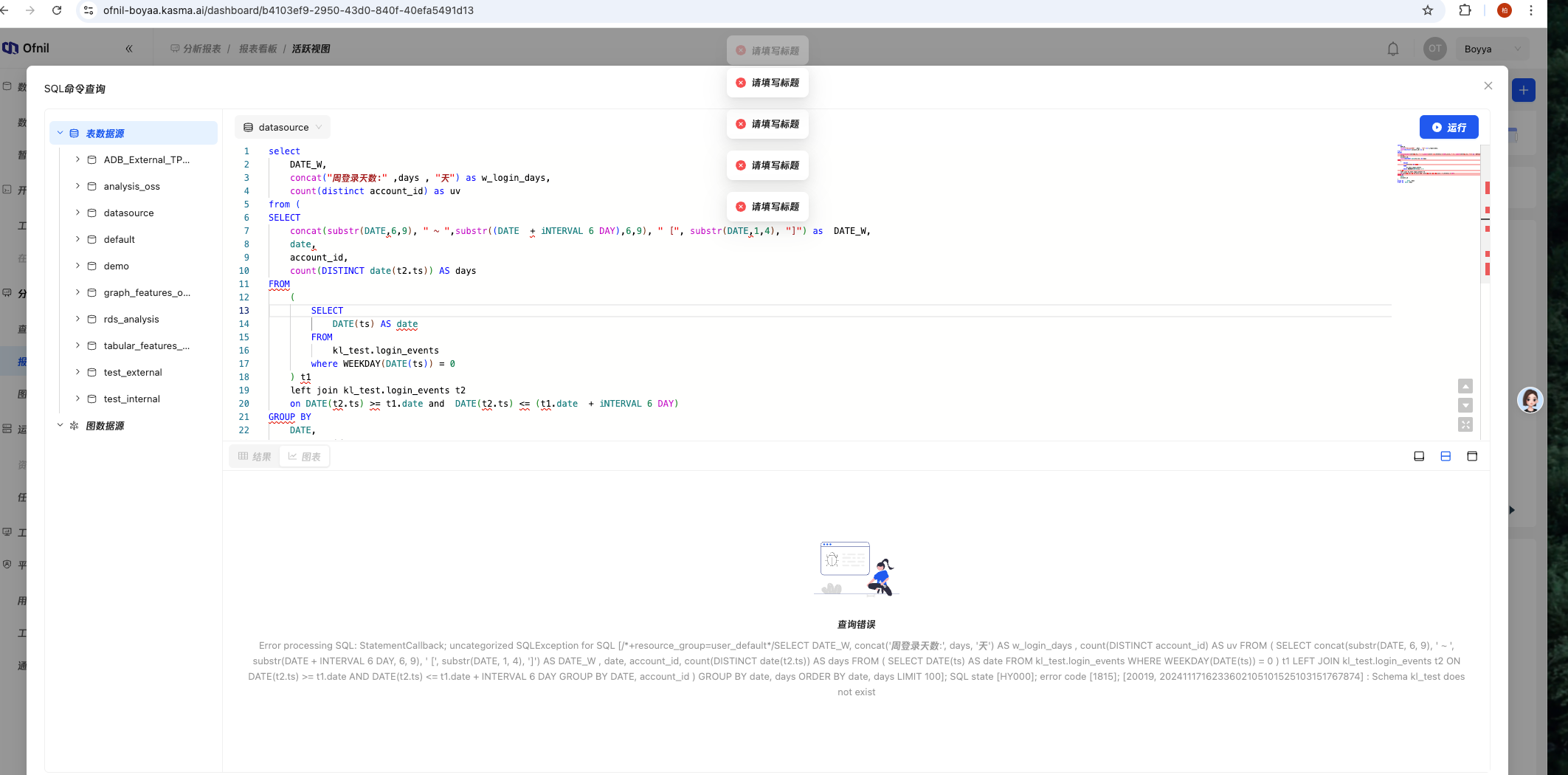Open the browser extensions puzzle icon
Viewport: 1568px width, 775px height.
point(1465,10)
